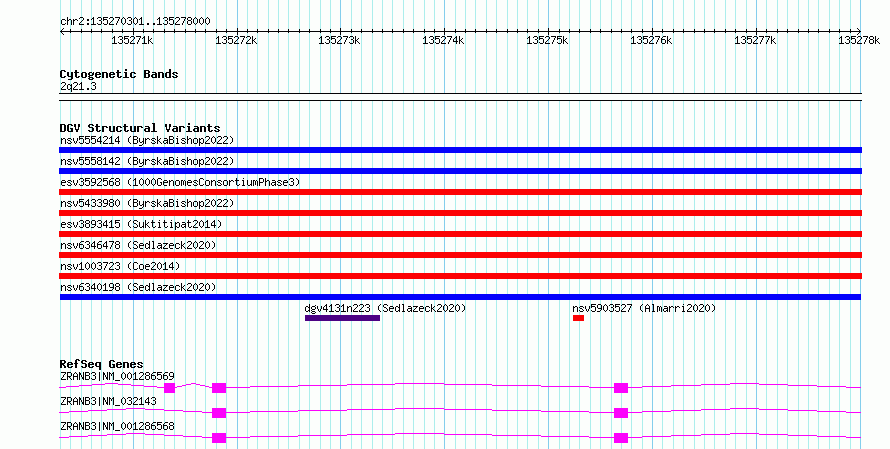Click NM_032143 exon near 135276k
890x449 pixels.
[621, 413]
